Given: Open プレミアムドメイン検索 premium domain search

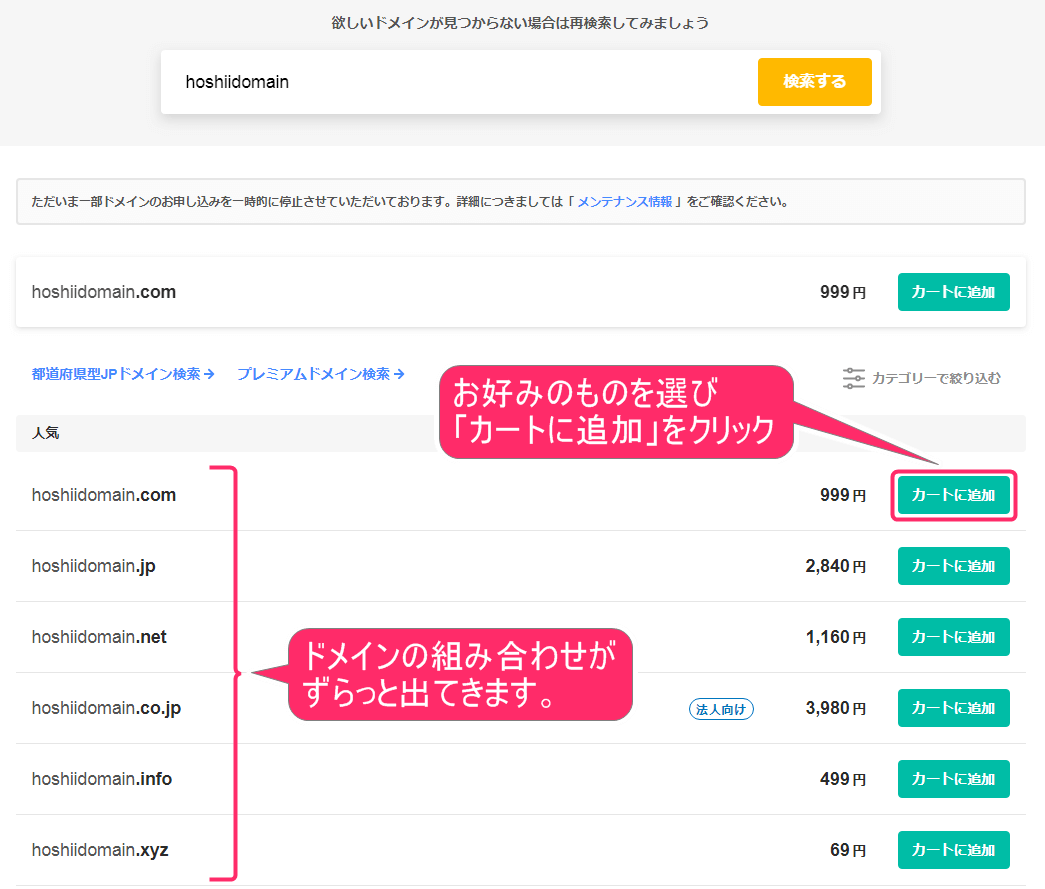Looking at the screenshot, I should click(313, 373).
